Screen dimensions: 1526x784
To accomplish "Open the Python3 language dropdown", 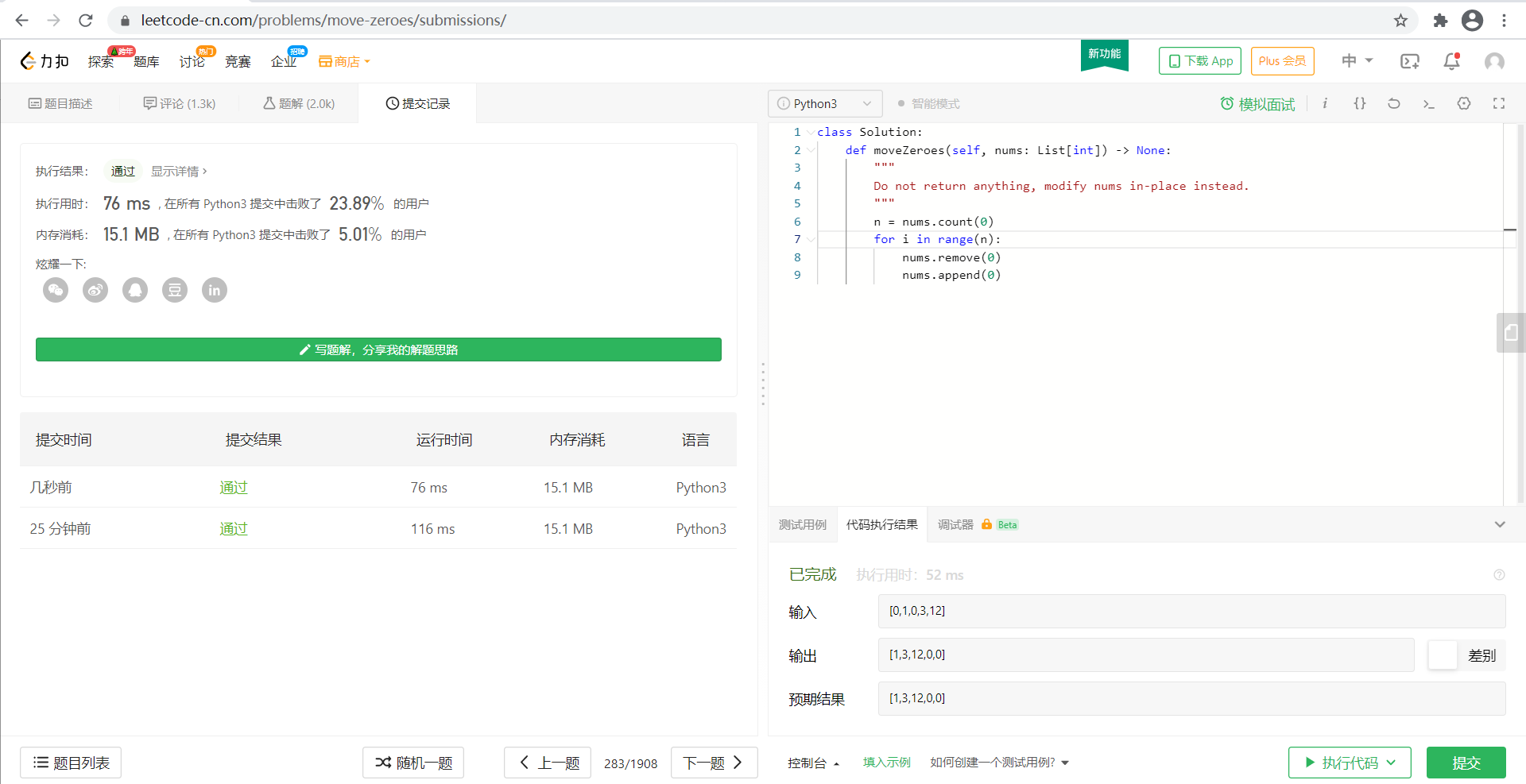I will click(824, 103).
